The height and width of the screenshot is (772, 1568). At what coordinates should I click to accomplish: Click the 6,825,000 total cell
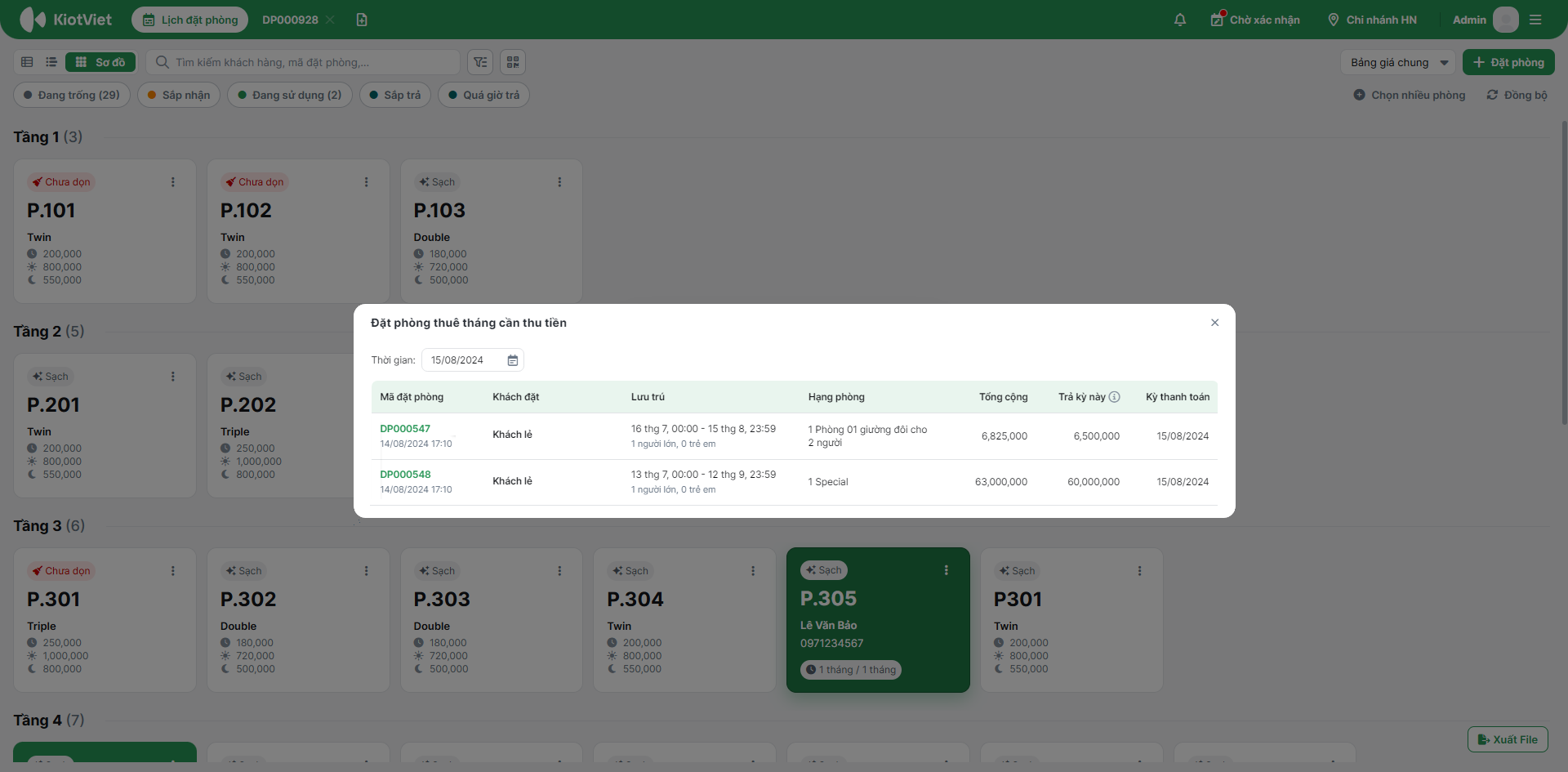(x=1004, y=436)
